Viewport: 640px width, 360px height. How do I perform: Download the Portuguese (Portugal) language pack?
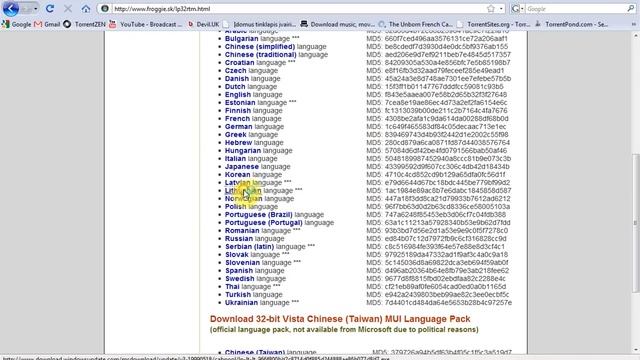[x=264, y=222]
